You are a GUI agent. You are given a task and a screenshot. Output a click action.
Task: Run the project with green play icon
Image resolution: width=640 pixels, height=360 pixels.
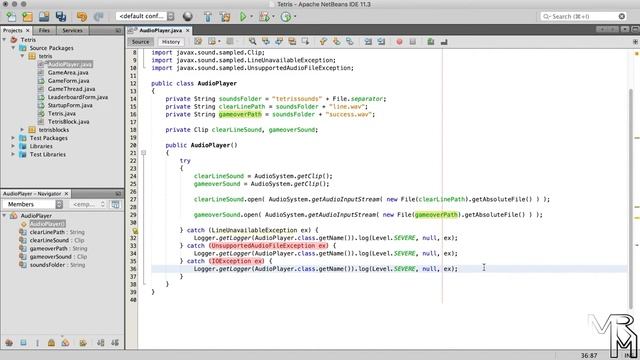click(243, 17)
